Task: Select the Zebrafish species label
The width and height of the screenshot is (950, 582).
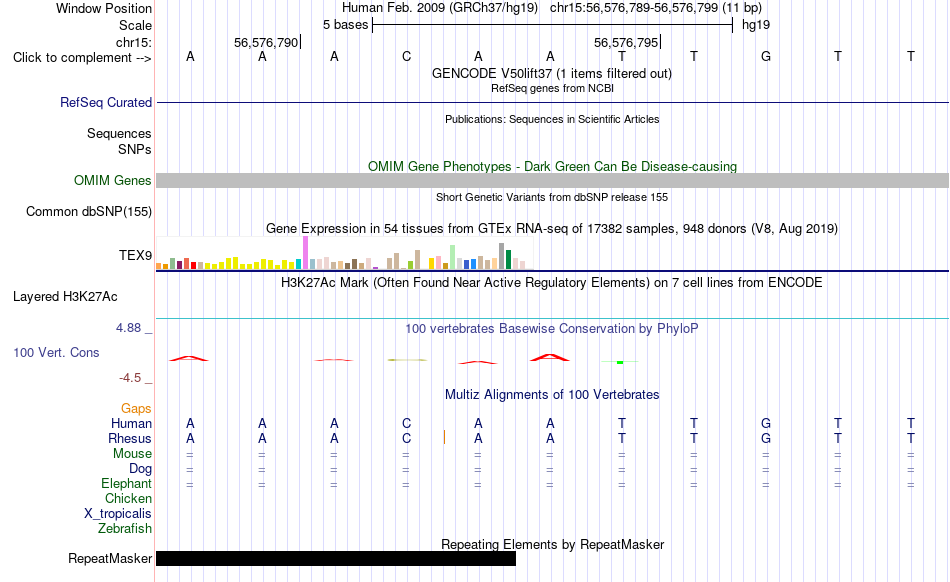Action: [x=124, y=529]
